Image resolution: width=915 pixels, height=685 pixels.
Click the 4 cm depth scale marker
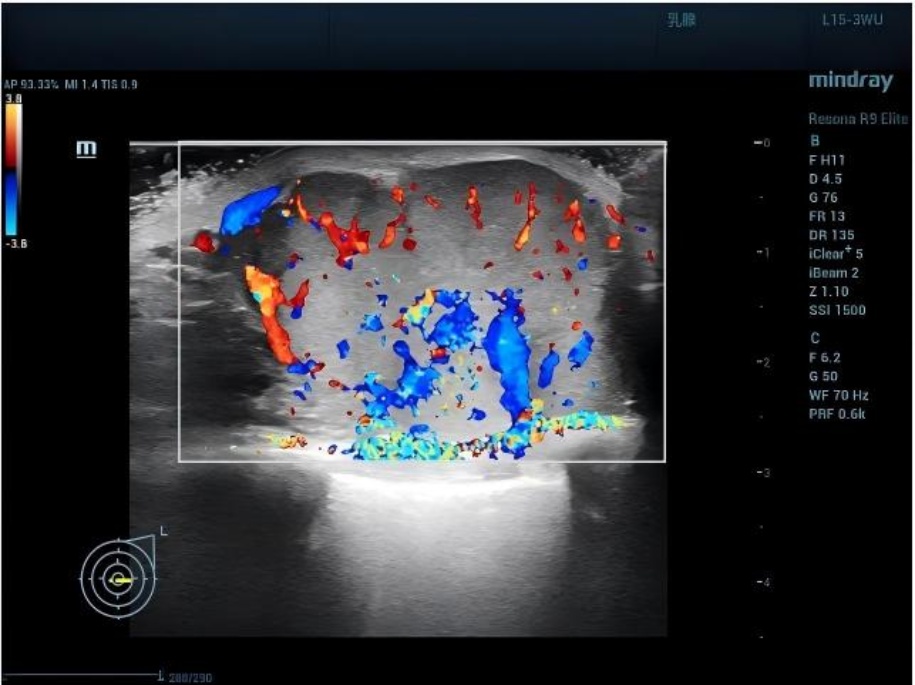(762, 581)
